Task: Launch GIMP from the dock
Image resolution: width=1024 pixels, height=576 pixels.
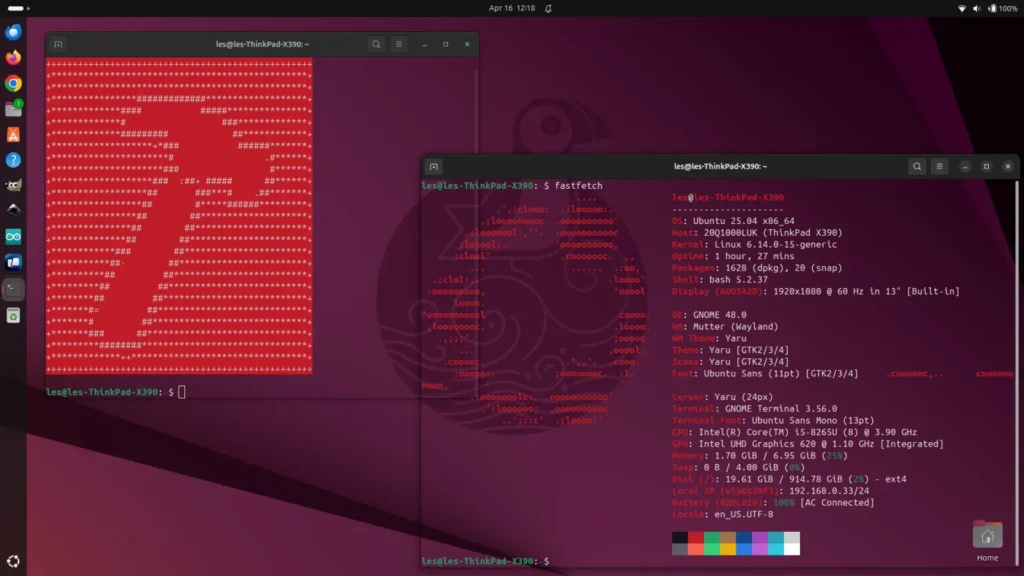Action: (x=13, y=187)
